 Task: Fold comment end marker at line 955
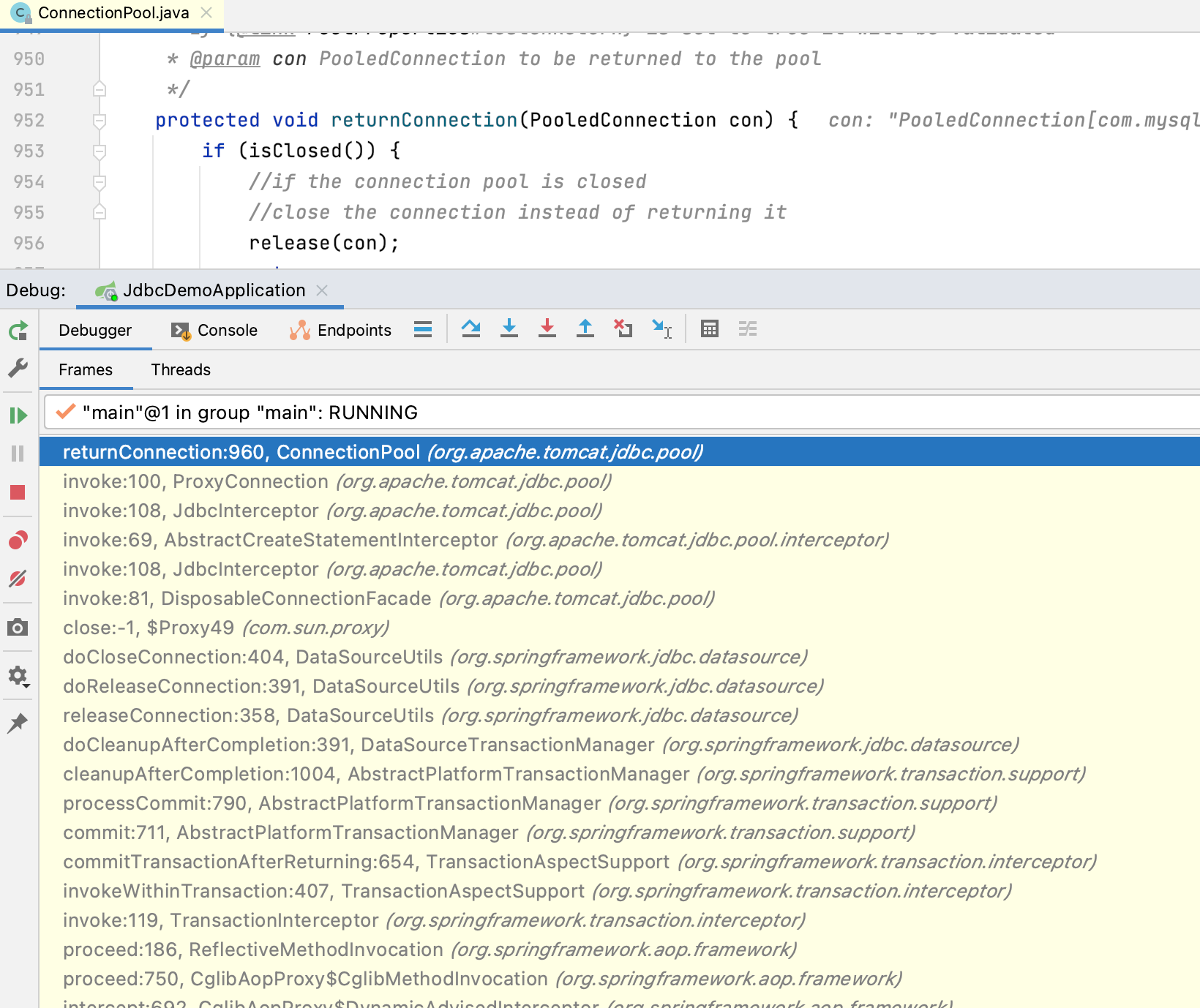pyautogui.click(x=100, y=212)
